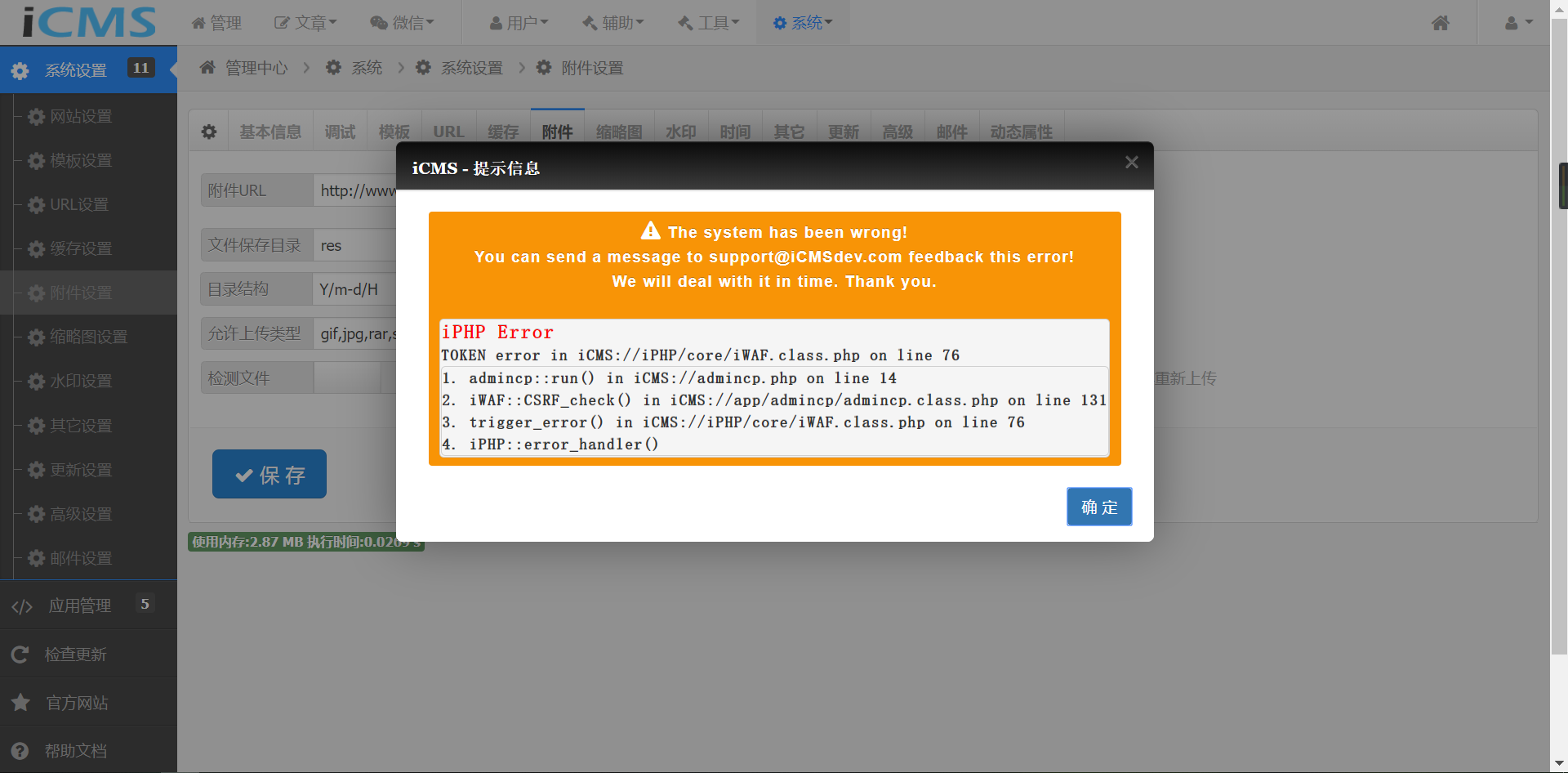Open the 管理 top menu item
The height and width of the screenshot is (773, 1568).
pyautogui.click(x=216, y=23)
